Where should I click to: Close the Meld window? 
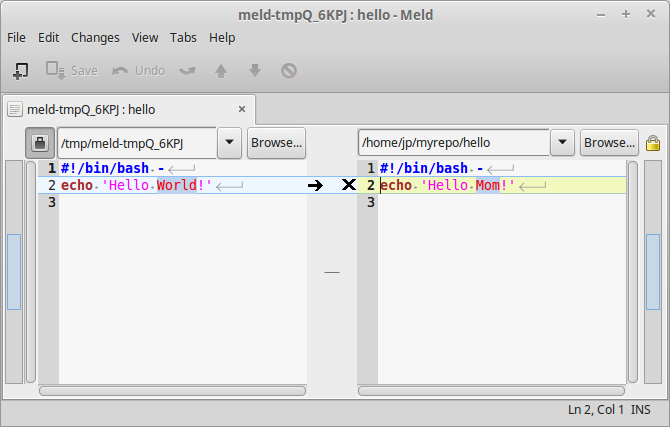(651, 14)
